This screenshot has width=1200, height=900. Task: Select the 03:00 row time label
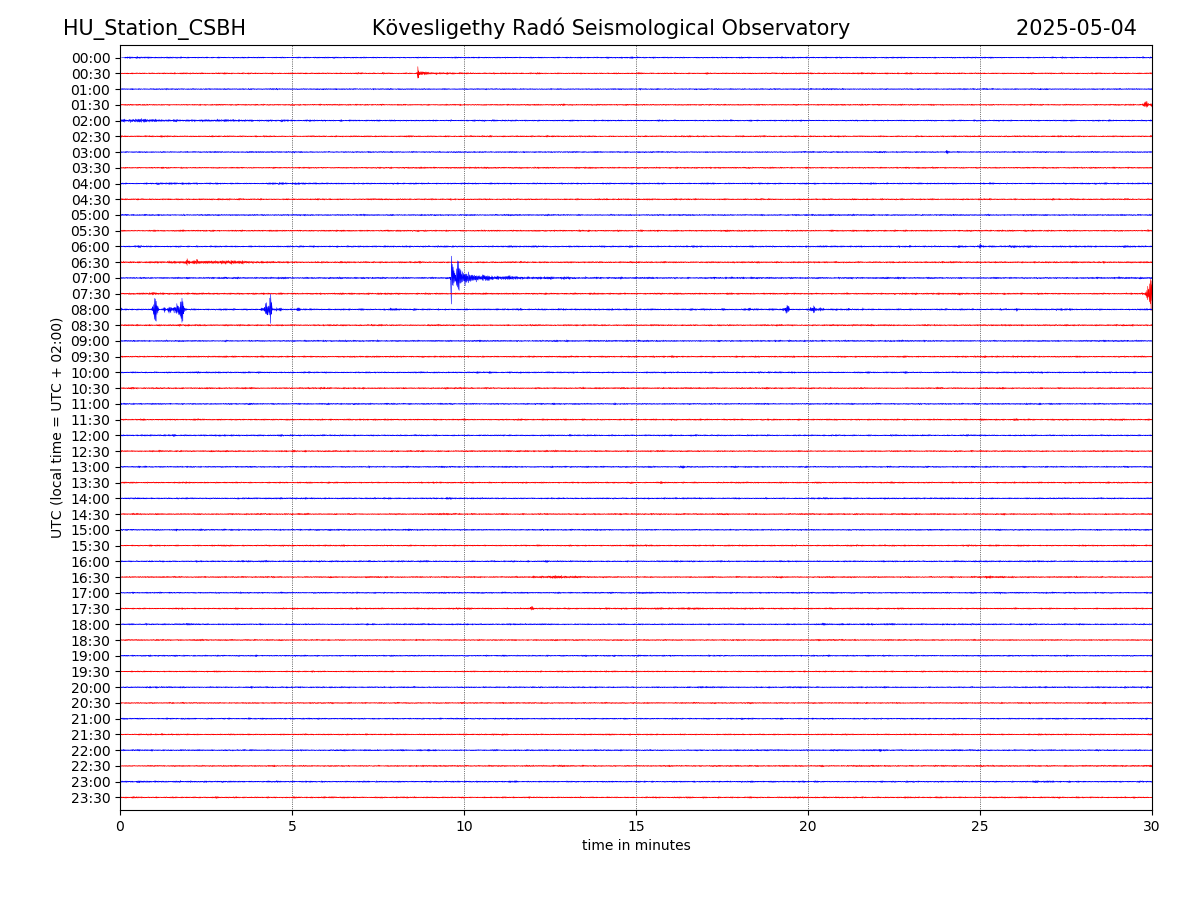[x=91, y=152]
